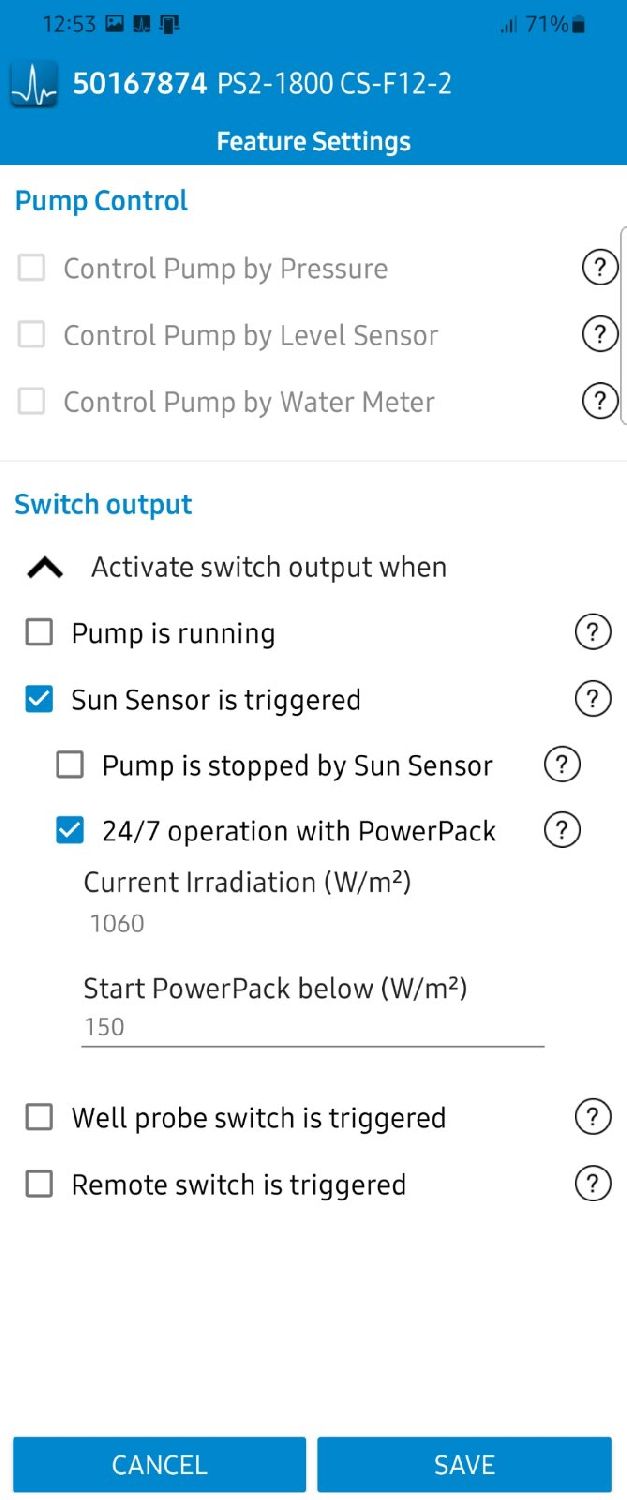Enable the Pump is running checkbox
Image resolution: width=627 pixels, height=1500 pixels.
(39, 633)
